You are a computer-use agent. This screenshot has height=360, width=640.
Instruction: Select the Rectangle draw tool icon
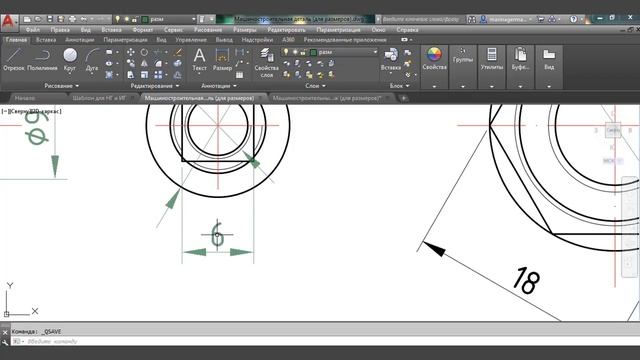[109, 52]
